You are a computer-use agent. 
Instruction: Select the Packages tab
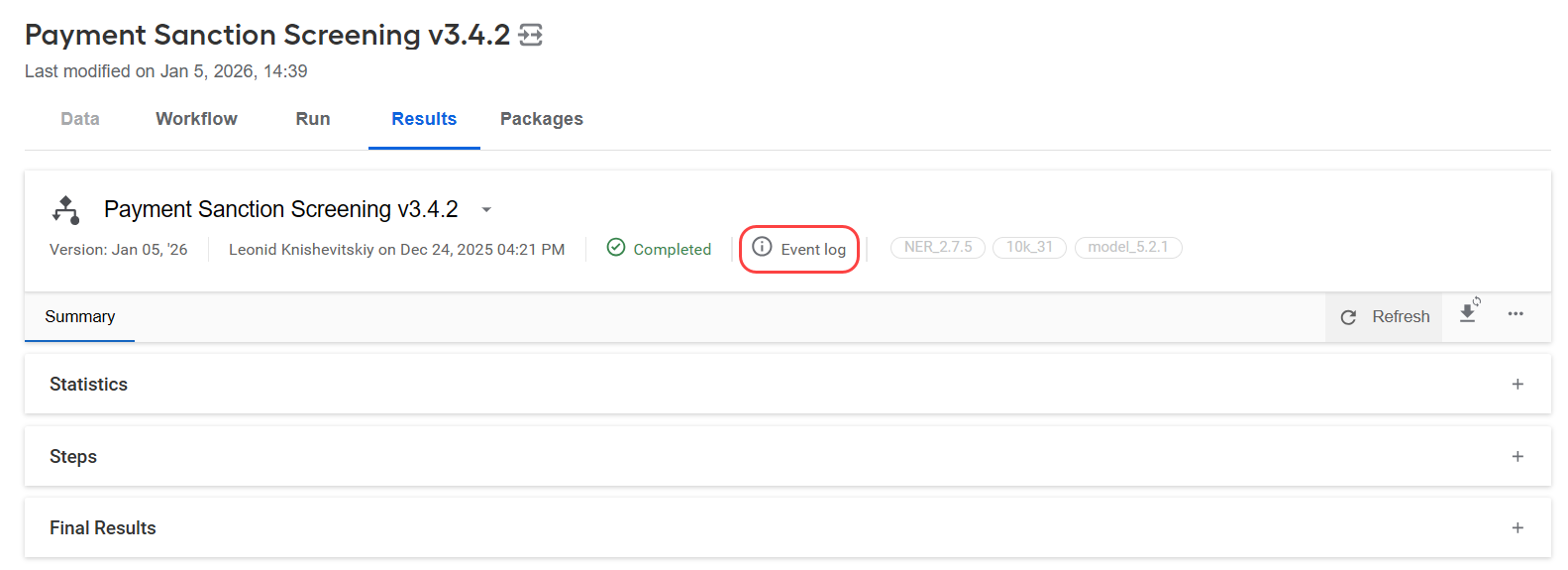coord(542,119)
